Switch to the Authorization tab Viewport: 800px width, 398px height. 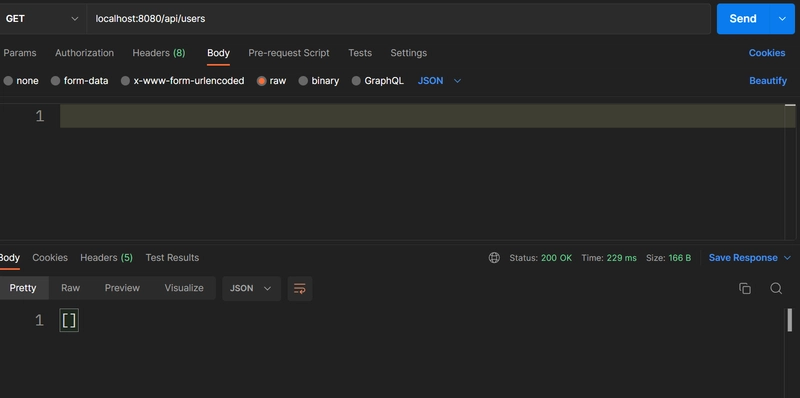click(84, 53)
